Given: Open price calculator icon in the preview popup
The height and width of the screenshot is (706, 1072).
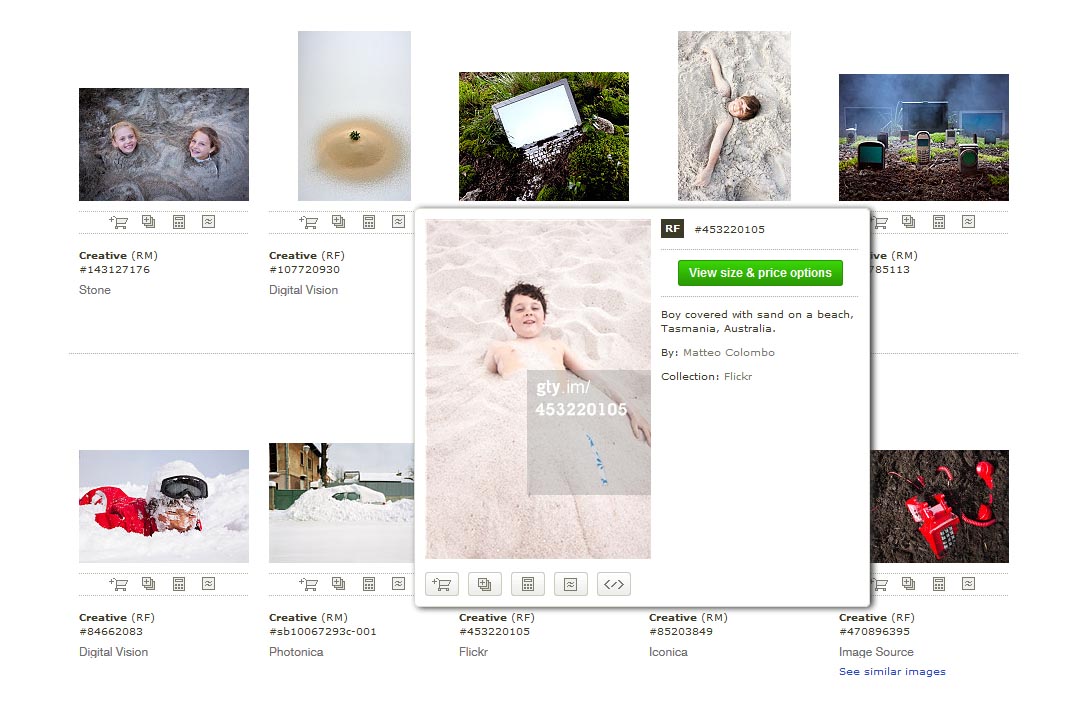Looking at the screenshot, I should (x=528, y=584).
